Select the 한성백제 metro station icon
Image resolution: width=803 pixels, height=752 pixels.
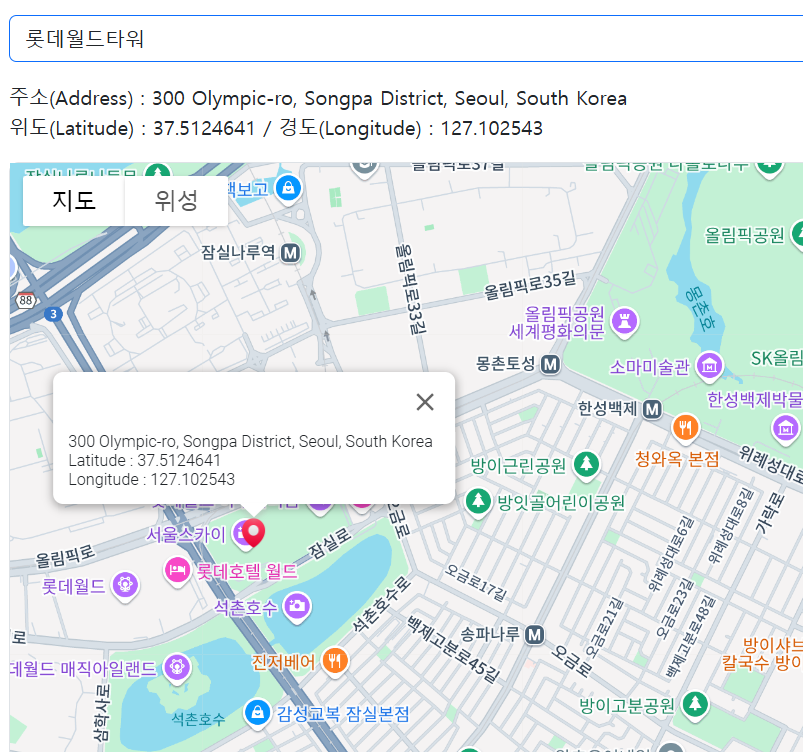click(x=652, y=409)
